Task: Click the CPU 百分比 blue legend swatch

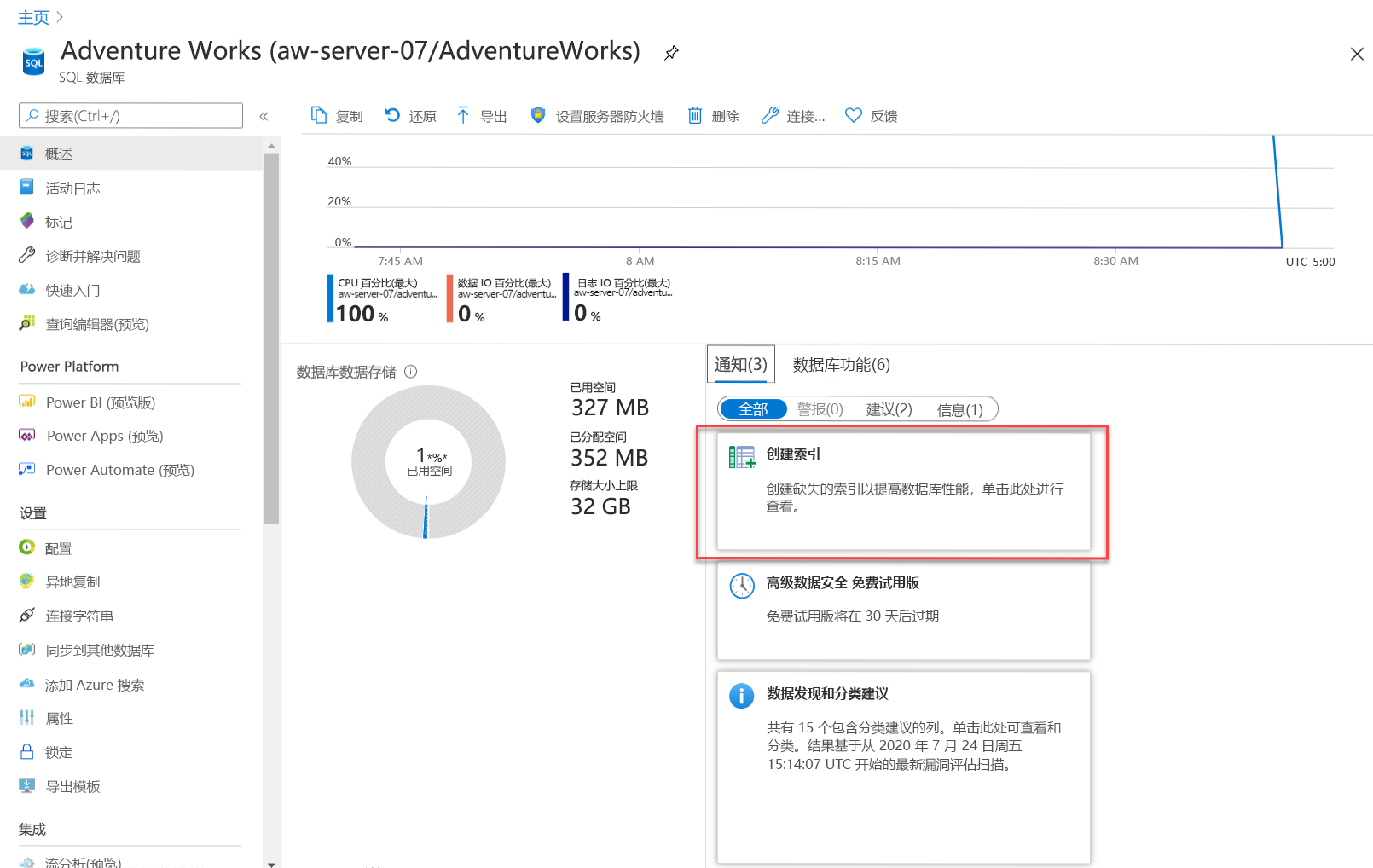Action: [330, 298]
